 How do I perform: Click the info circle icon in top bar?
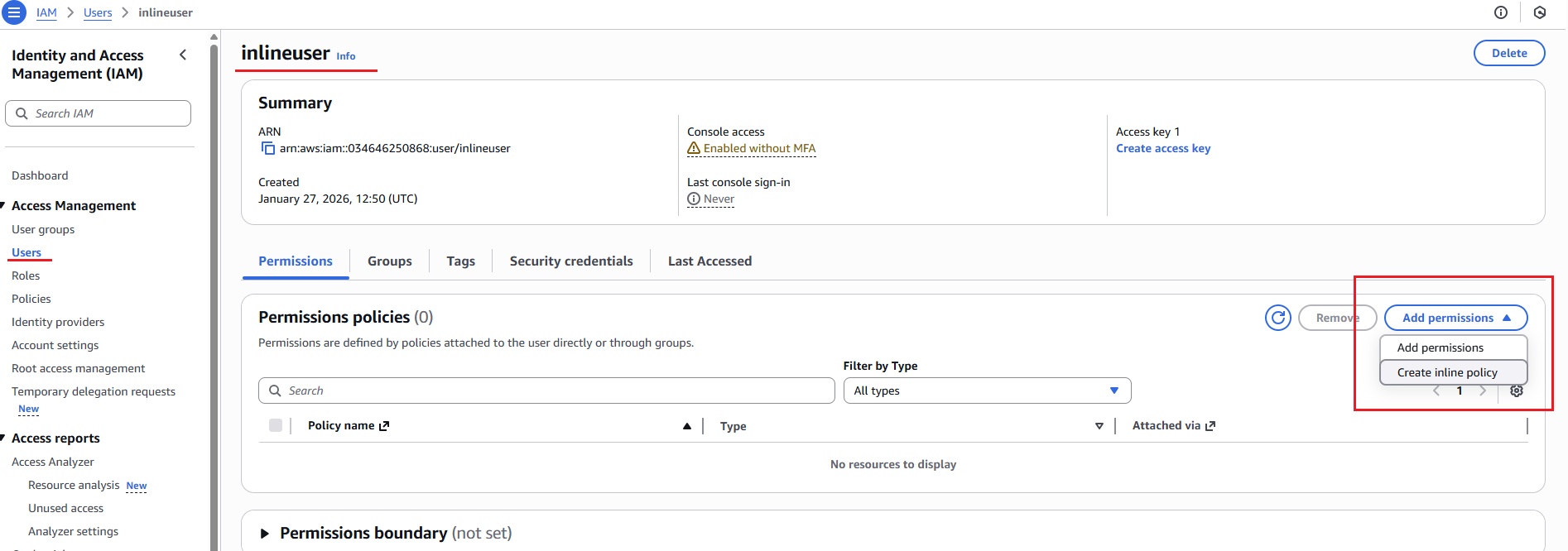pos(1501,12)
